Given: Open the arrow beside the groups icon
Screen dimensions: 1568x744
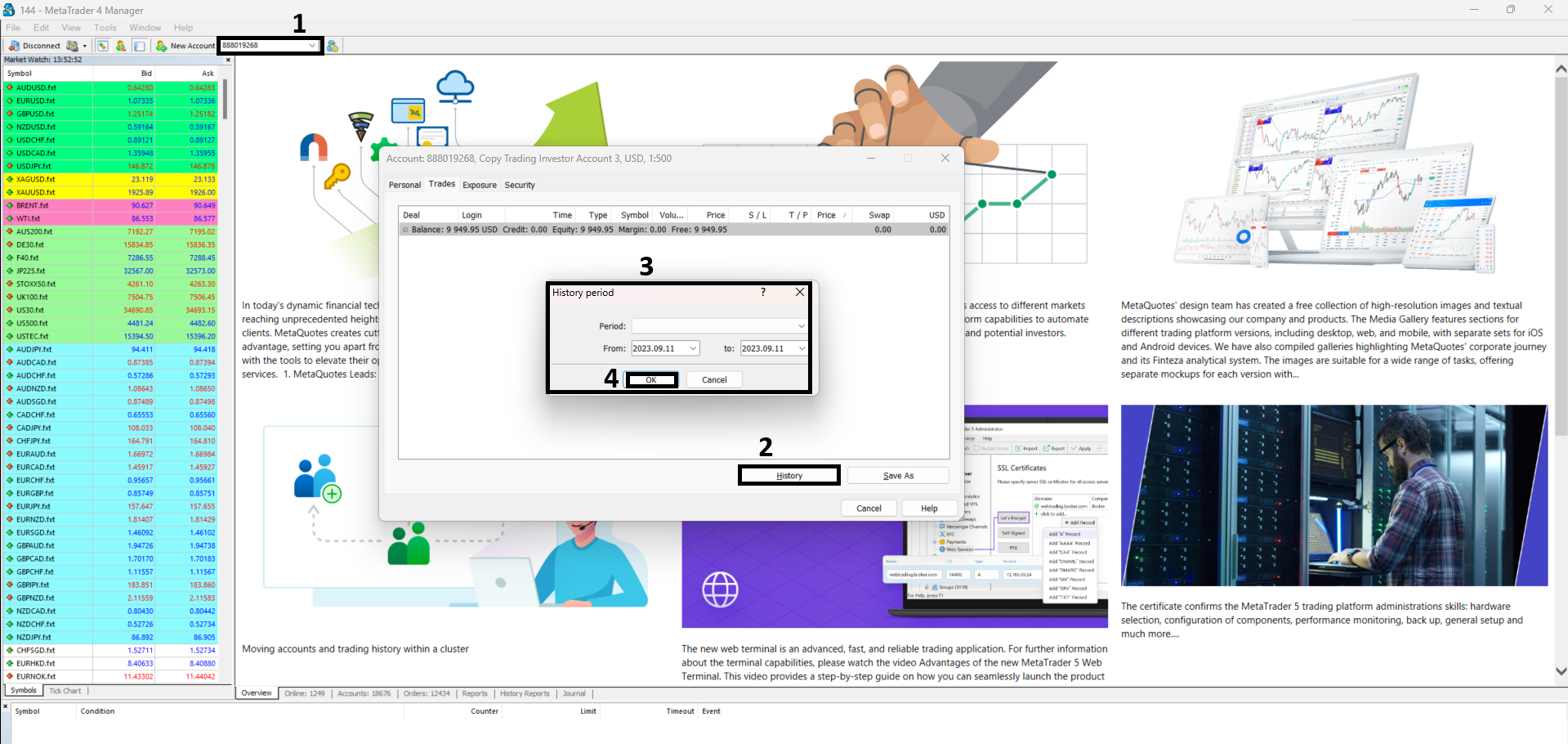Looking at the screenshot, I should click(84, 46).
